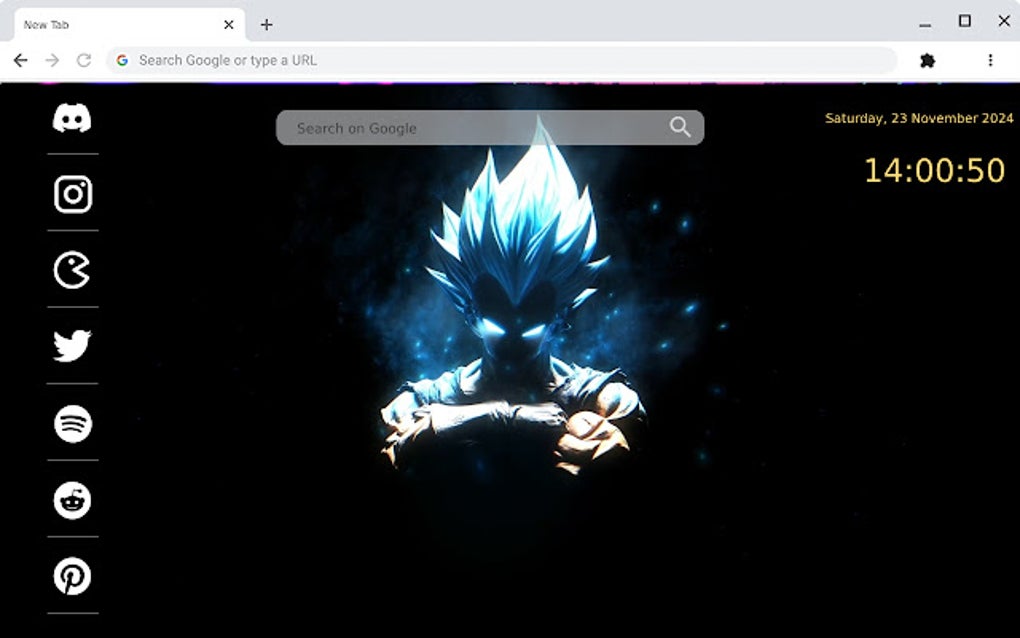Click the browser address bar

click(x=400, y=60)
